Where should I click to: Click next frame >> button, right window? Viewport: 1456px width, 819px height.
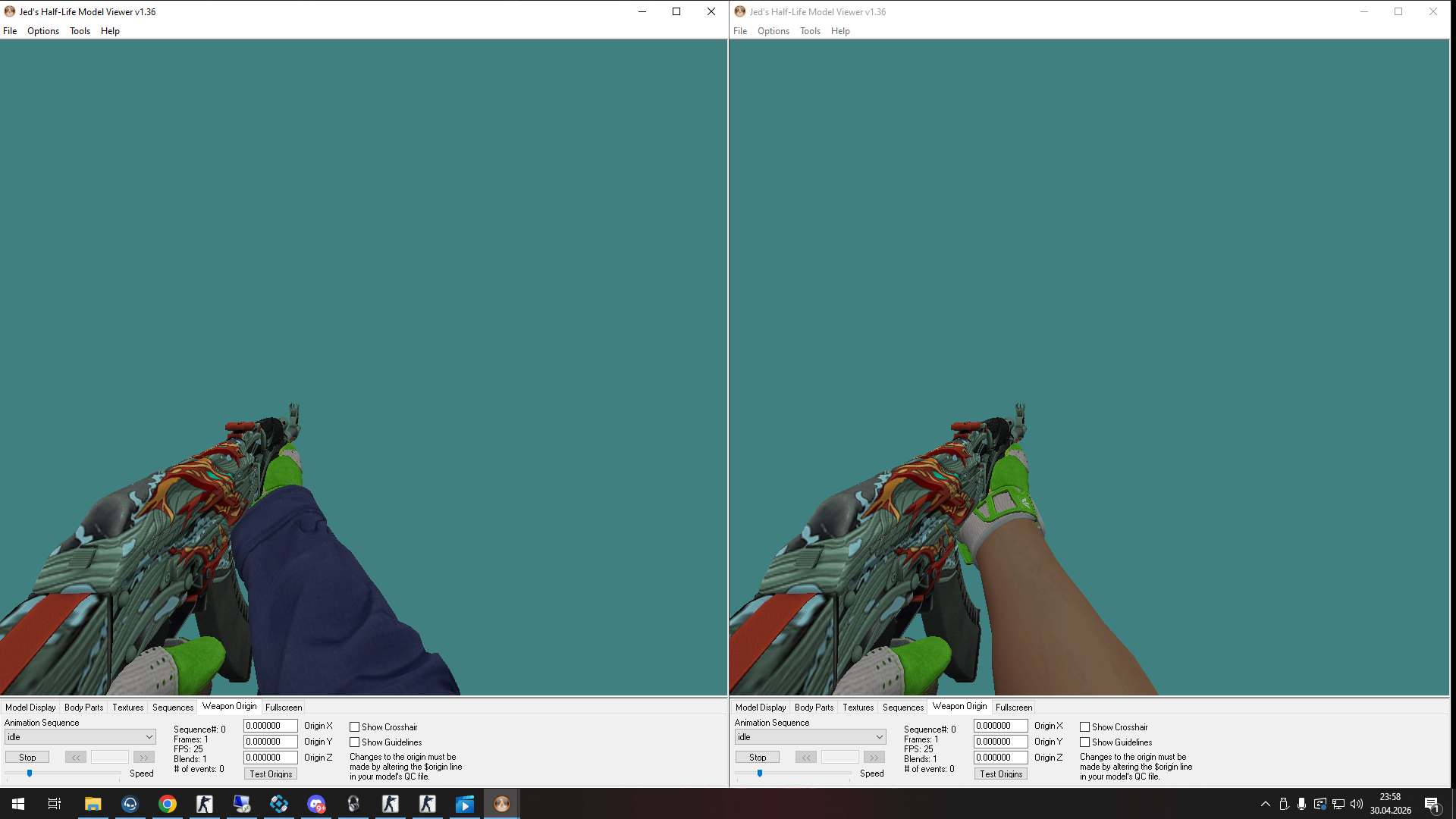click(874, 758)
